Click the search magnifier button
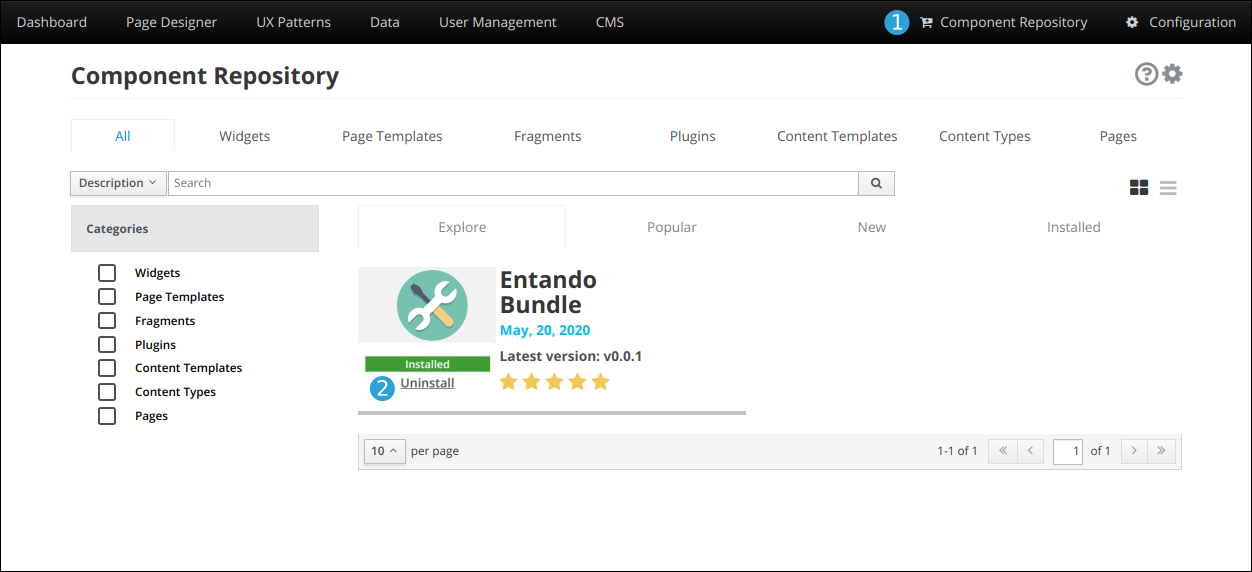 (x=876, y=183)
